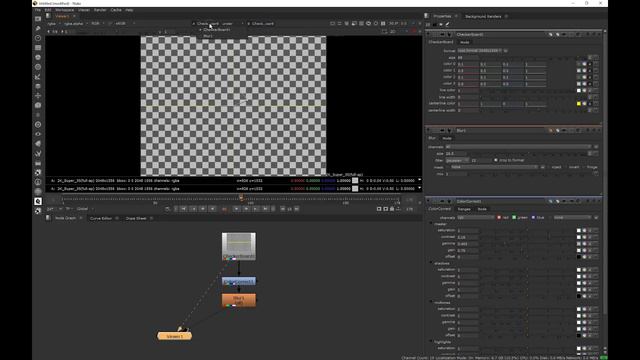
Task: Play the timeline backward
Action: pos(212,209)
